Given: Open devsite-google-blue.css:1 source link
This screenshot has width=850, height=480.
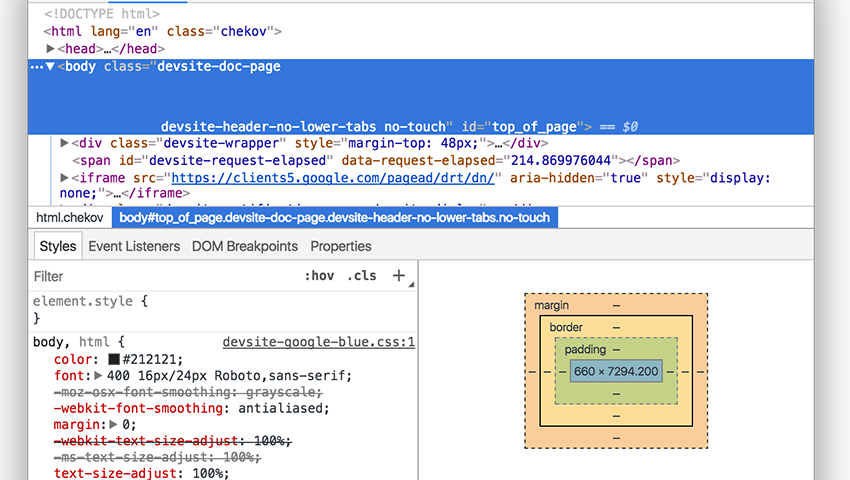Looking at the screenshot, I should point(318,342).
